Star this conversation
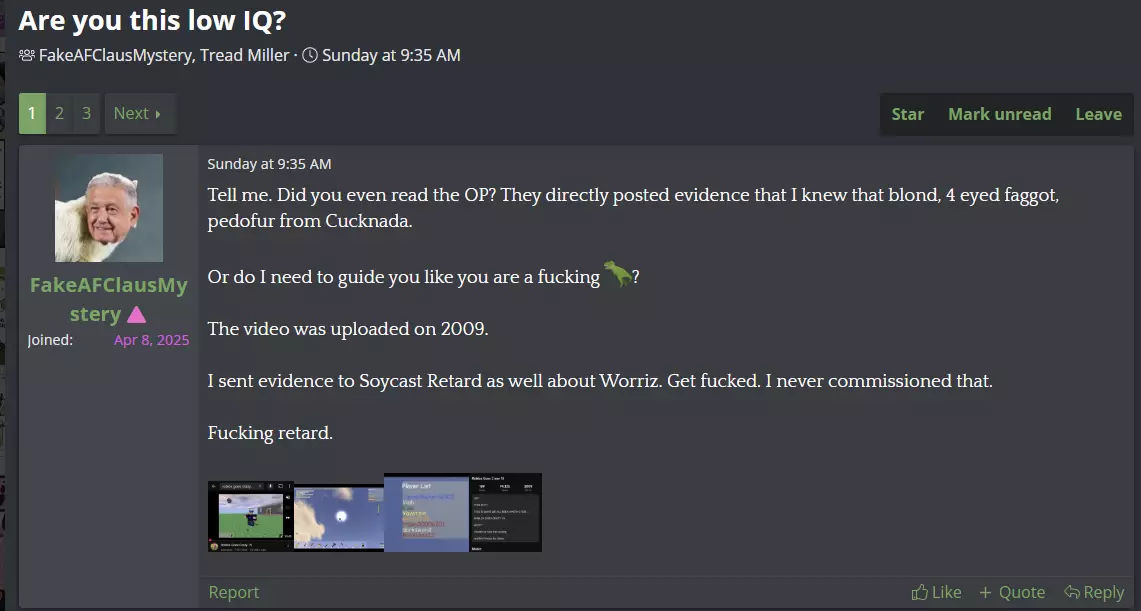1141x611 pixels. point(907,114)
